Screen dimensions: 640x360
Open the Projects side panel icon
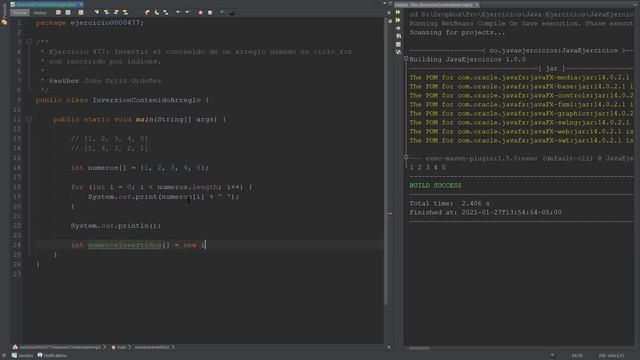[x=4, y=22]
